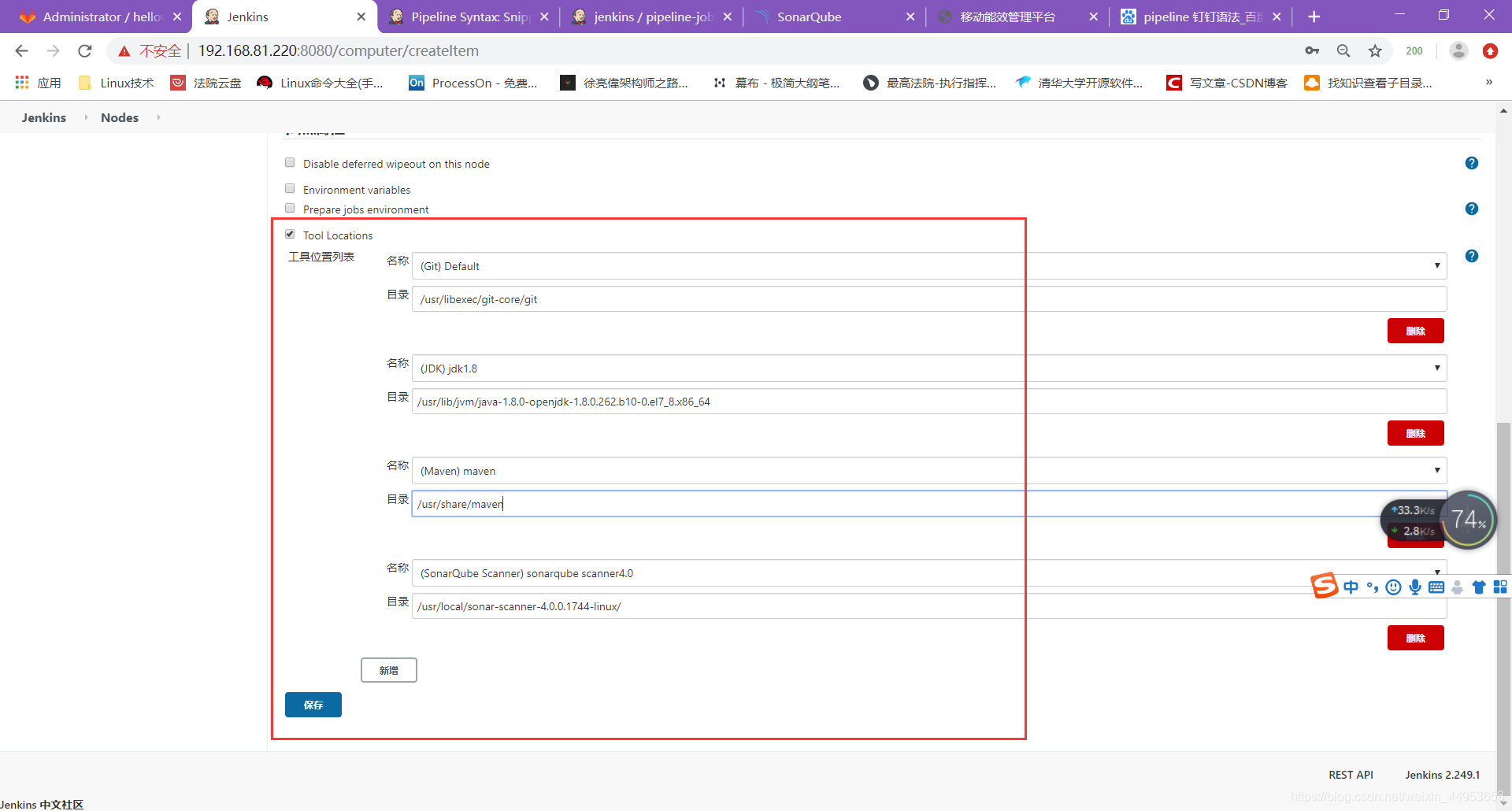Open Sogou emoji face icon

point(1394,587)
